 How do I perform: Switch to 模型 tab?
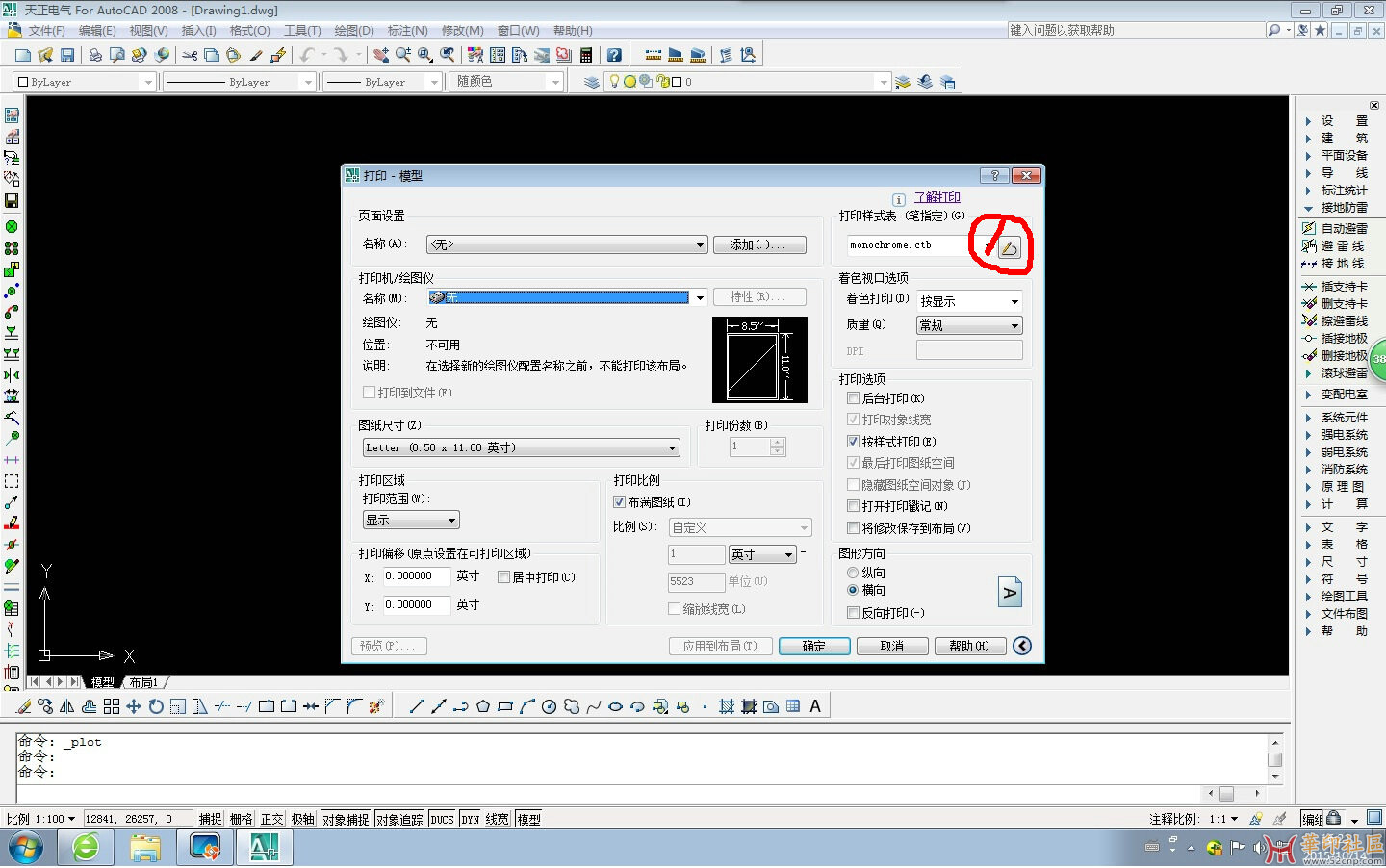[102, 682]
